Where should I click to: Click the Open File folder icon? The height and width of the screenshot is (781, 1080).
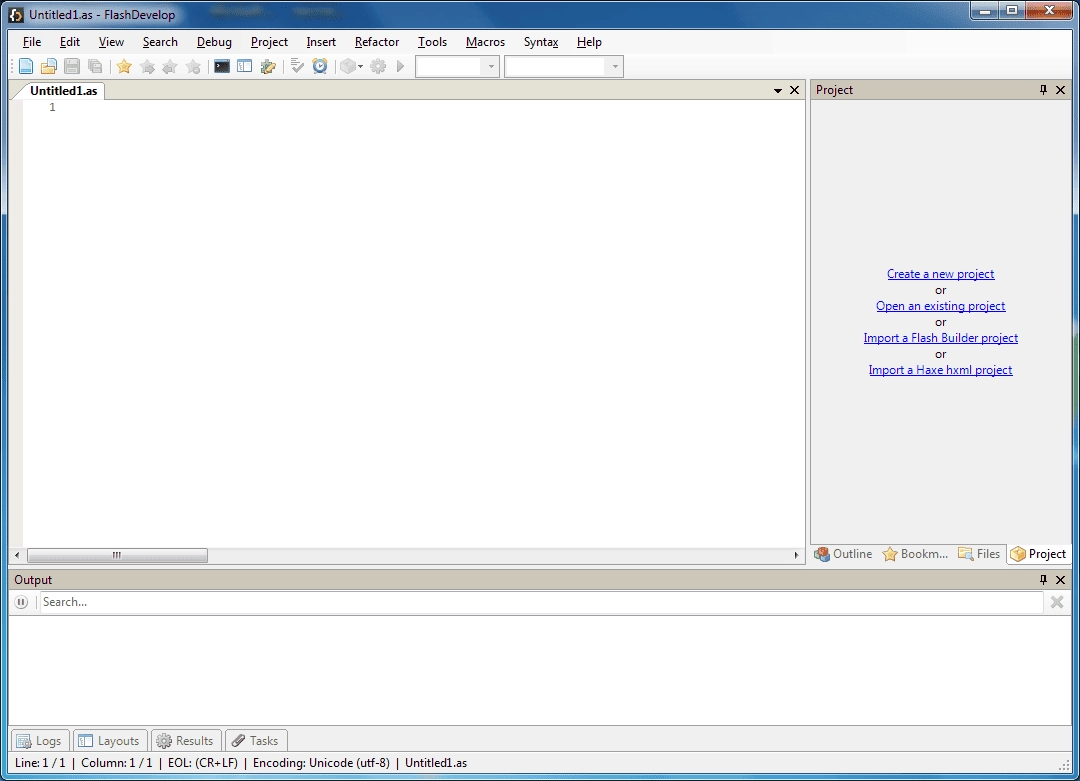point(48,66)
